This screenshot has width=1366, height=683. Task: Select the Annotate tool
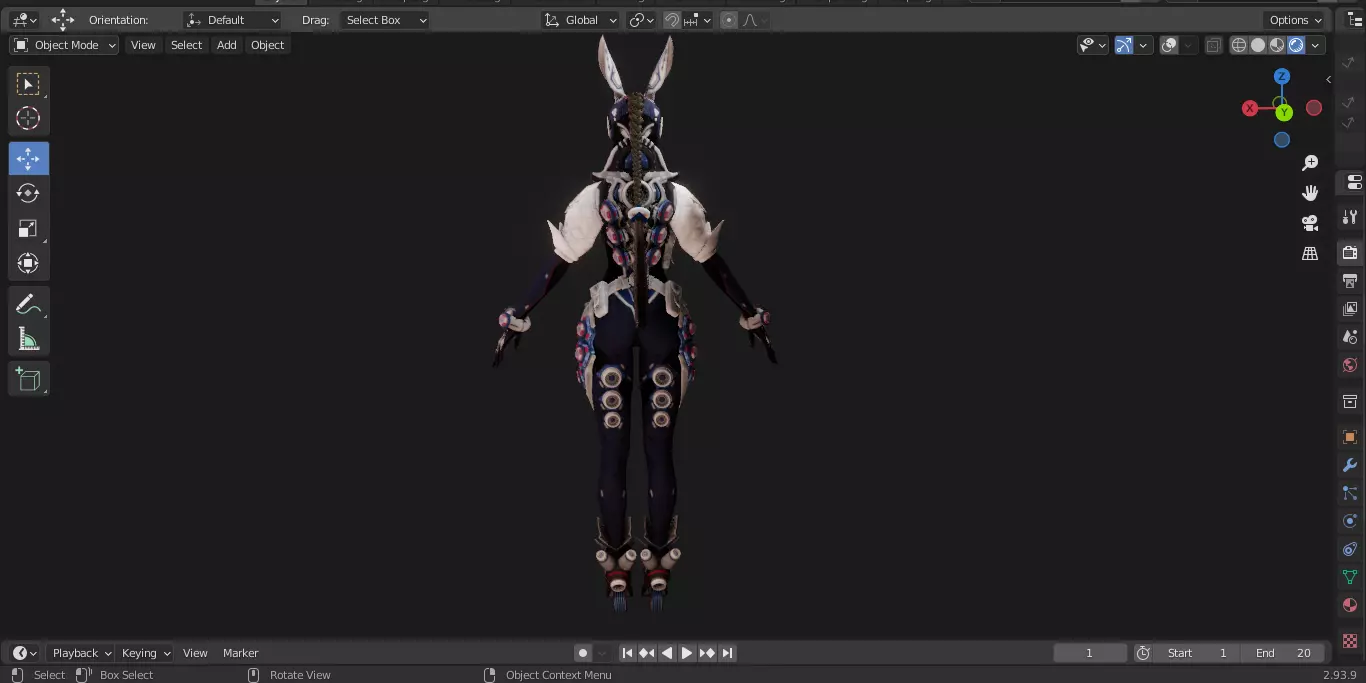coord(28,304)
